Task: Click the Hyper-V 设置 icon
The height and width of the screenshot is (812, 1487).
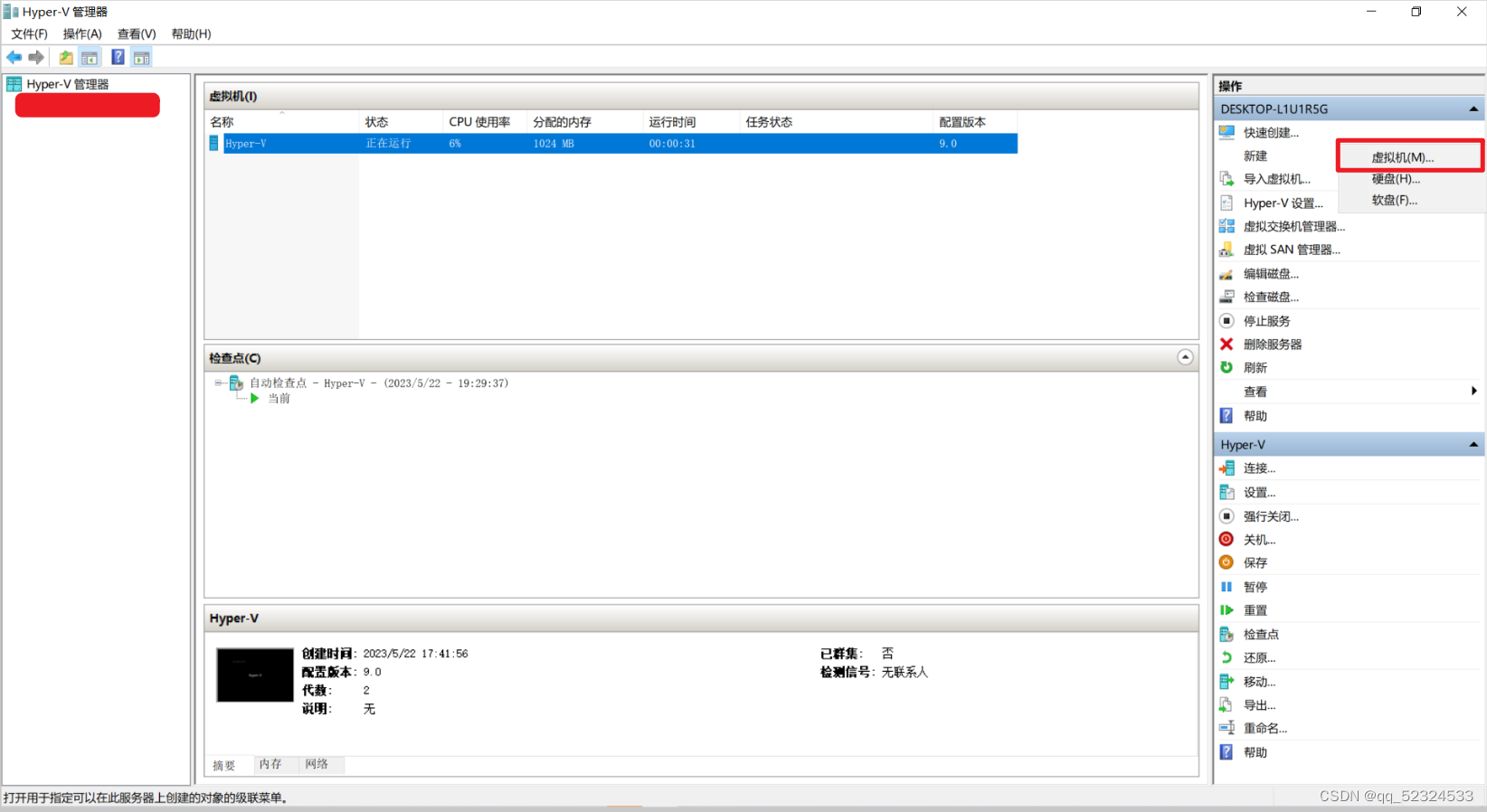Action: click(1227, 203)
